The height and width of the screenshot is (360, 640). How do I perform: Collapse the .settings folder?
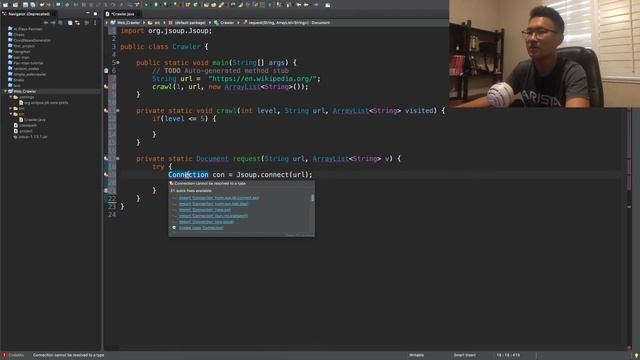coord(11,97)
